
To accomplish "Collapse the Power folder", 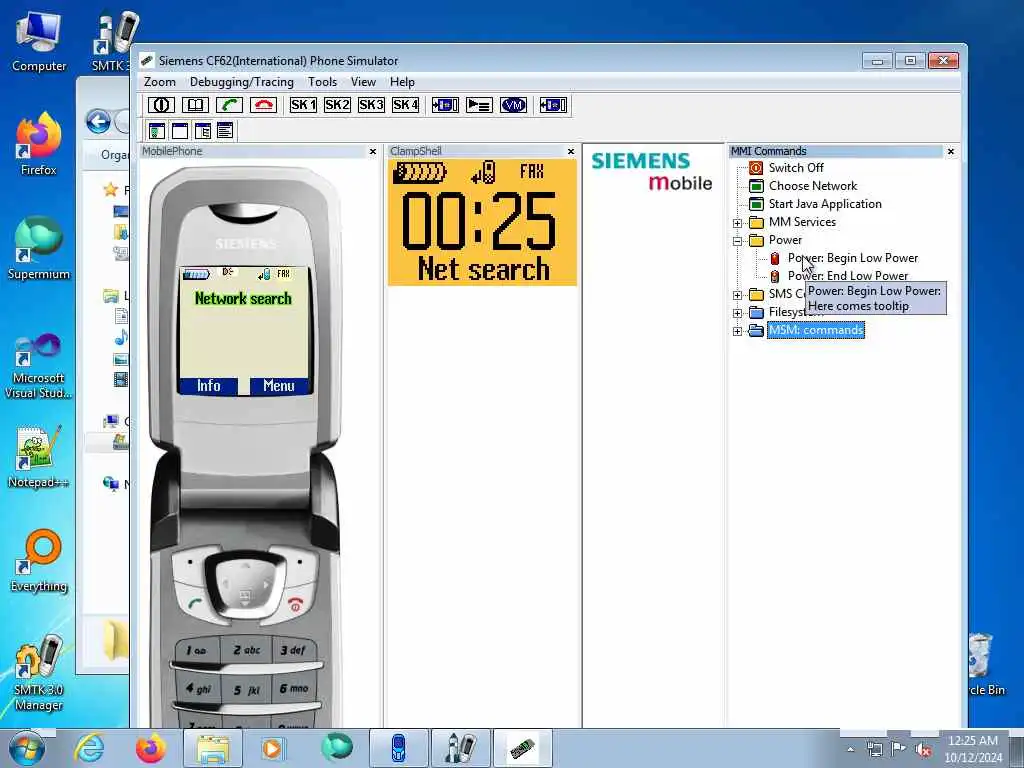I will (x=737, y=241).
